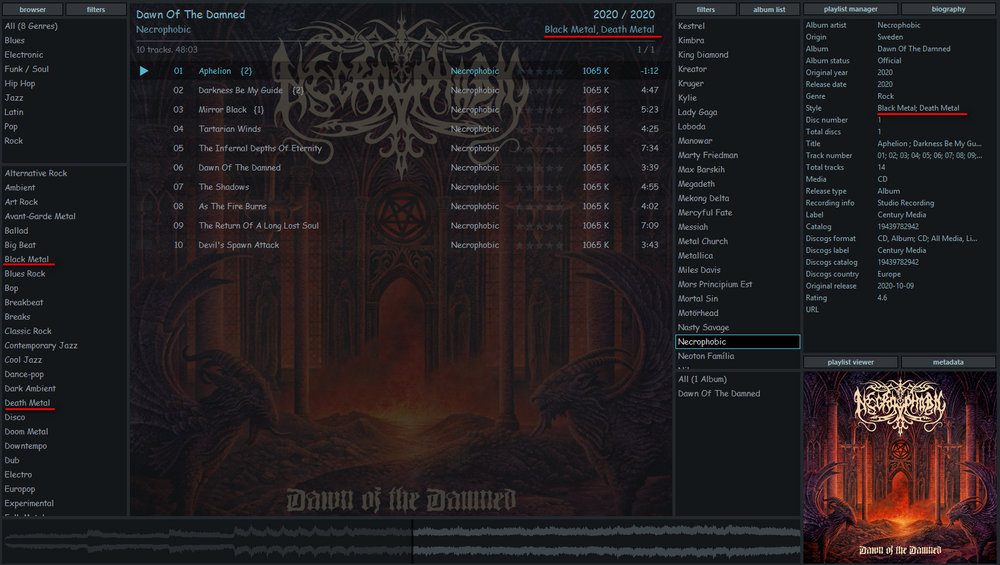
Task: Click the Label value Century Media
Action: [901, 215]
